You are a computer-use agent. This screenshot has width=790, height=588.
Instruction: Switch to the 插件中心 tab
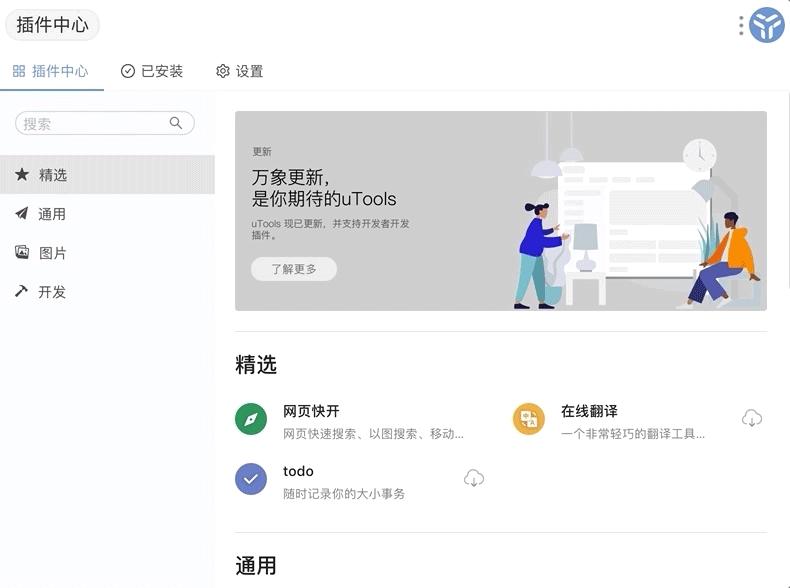[51, 72]
